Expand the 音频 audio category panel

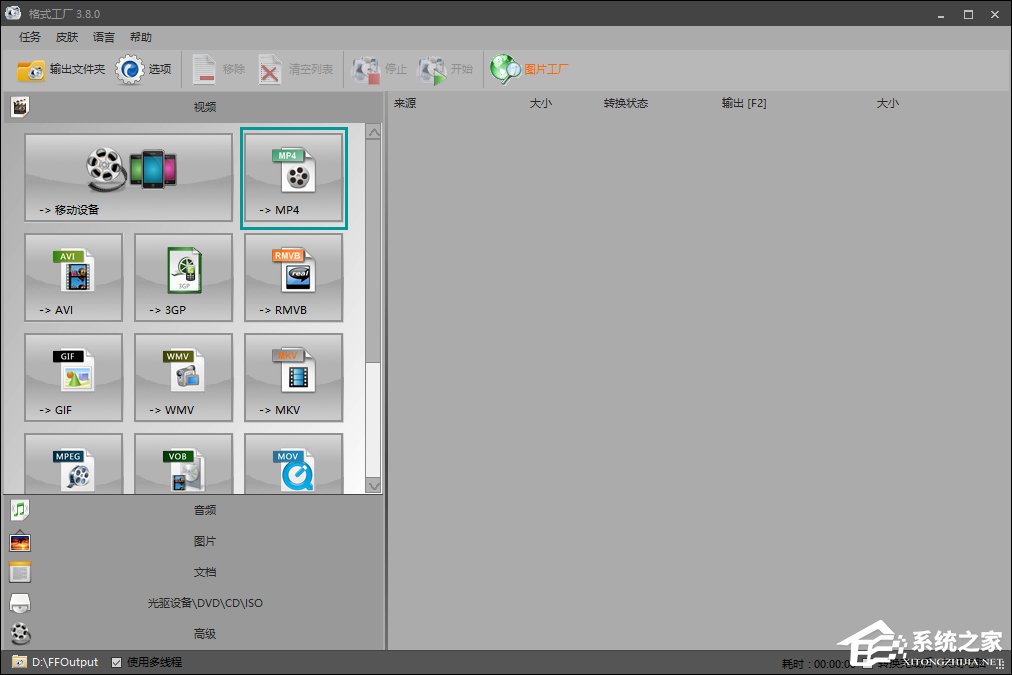204,510
